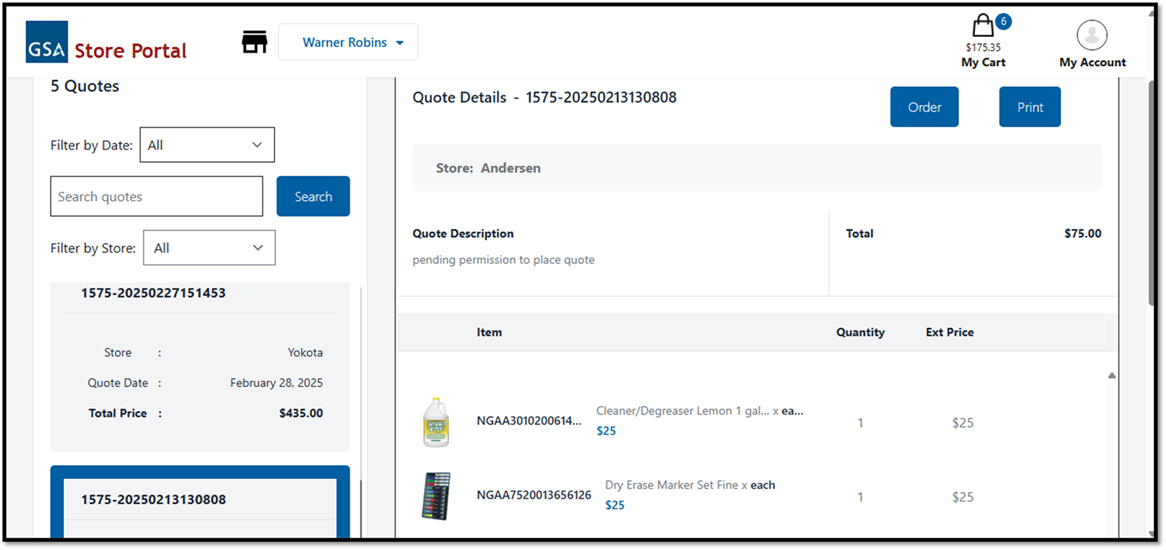Click the Store Portal title text
This screenshot has height=550, width=1166.
(130, 50)
